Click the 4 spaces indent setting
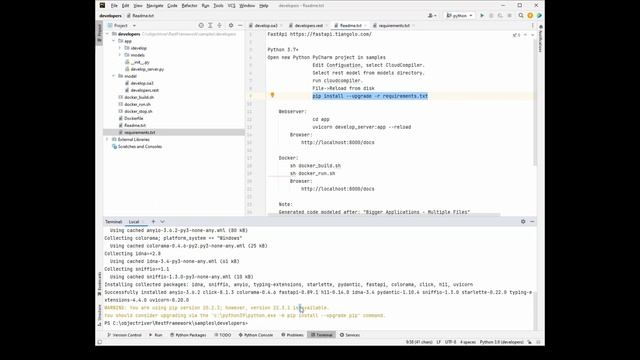Viewport: 640px width, 360px height. (468, 342)
